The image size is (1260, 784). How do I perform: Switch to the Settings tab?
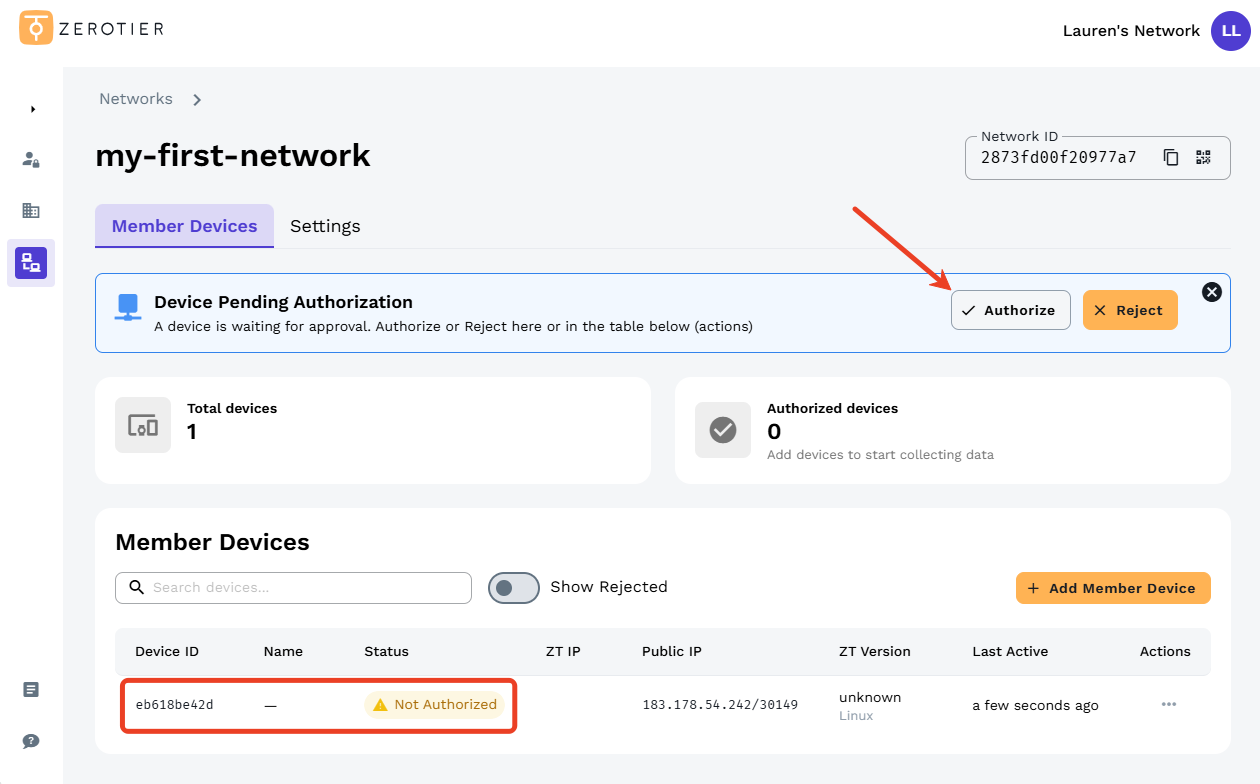[324, 226]
